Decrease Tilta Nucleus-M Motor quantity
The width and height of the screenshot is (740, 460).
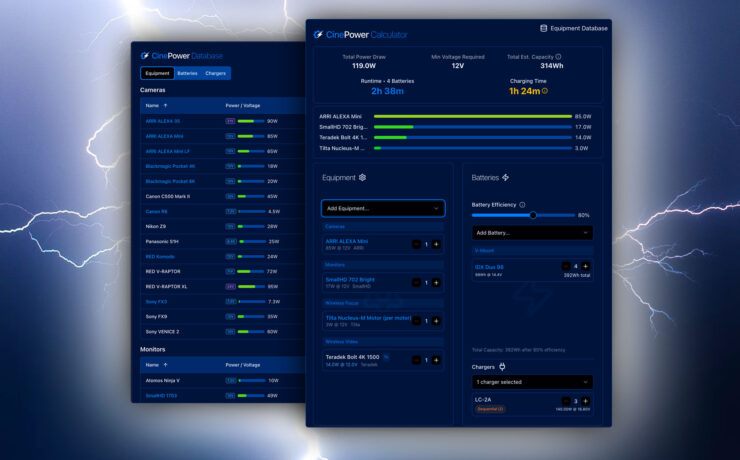[x=416, y=321]
